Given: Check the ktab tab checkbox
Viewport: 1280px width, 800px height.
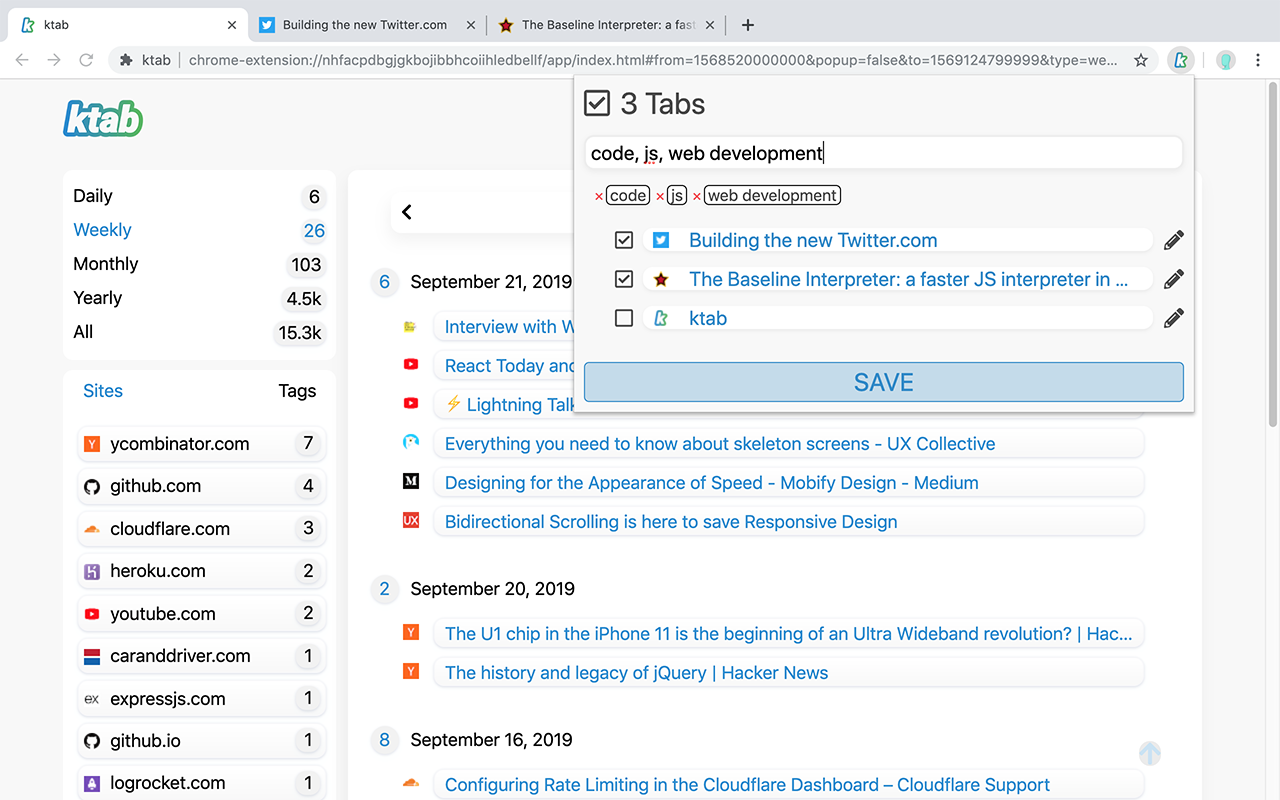Looking at the screenshot, I should pyautogui.click(x=624, y=318).
